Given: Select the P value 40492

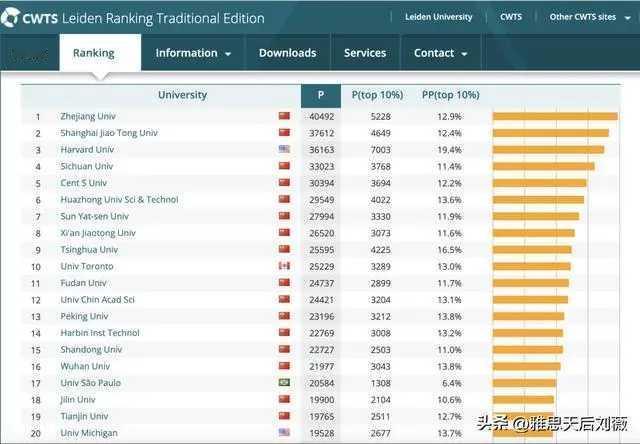Looking at the screenshot, I should coord(322,117).
